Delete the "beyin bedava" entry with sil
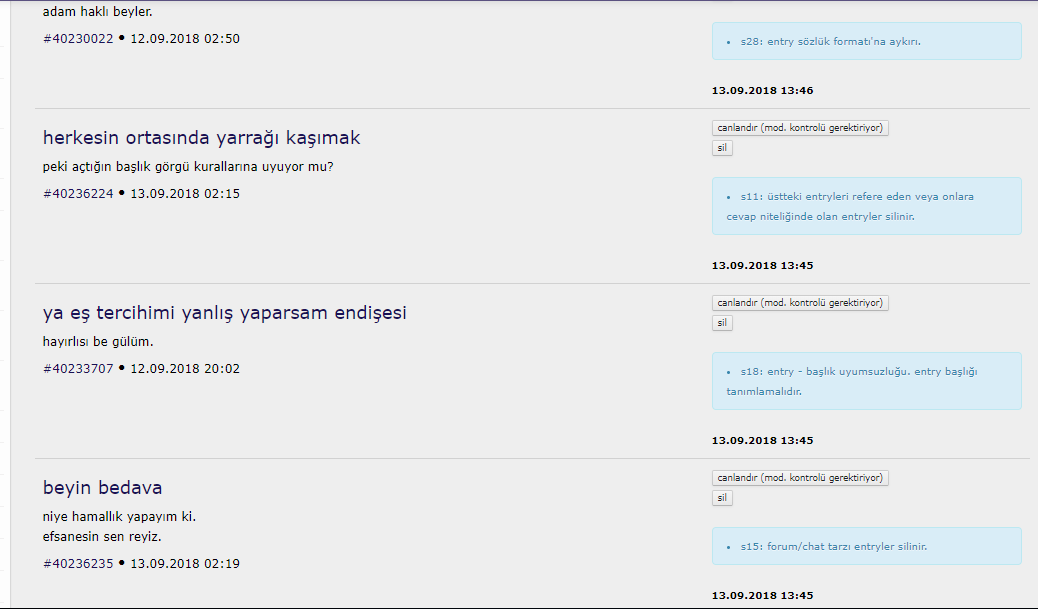The image size is (1038, 609). click(x=722, y=498)
